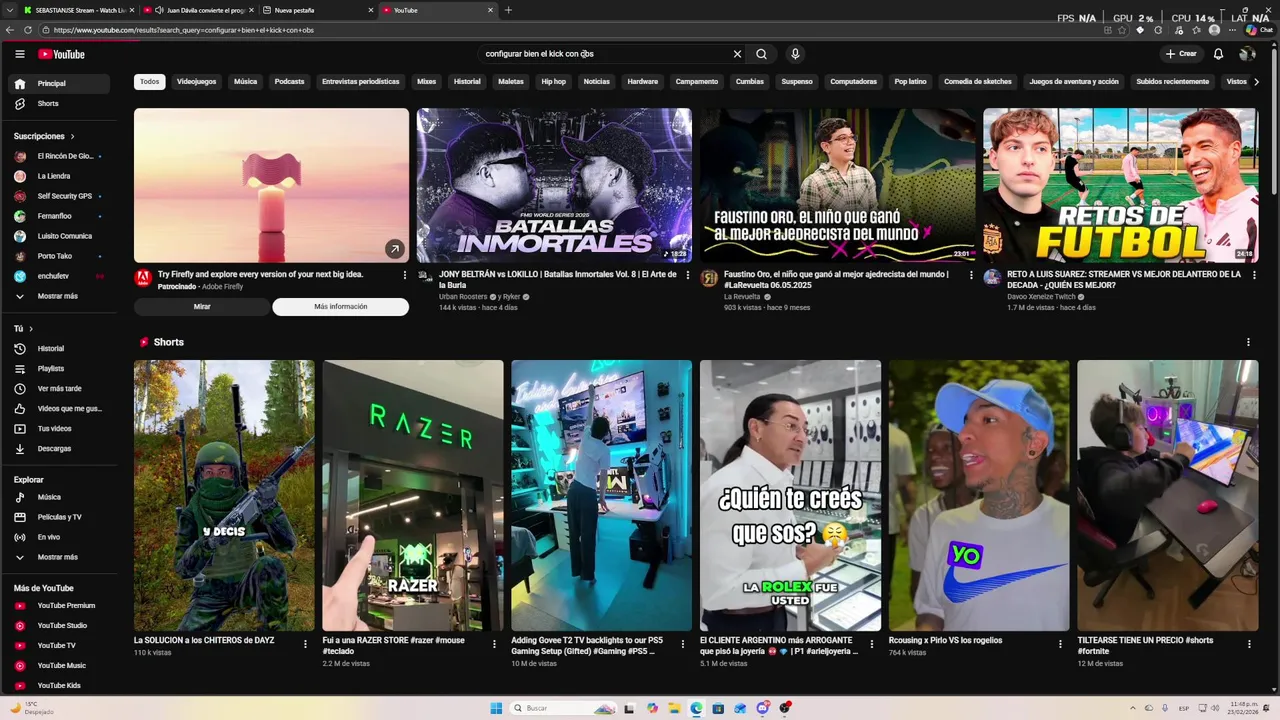Image resolution: width=1280 pixels, height=720 pixels.
Task: Click the Crear button
Action: [1181, 54]
